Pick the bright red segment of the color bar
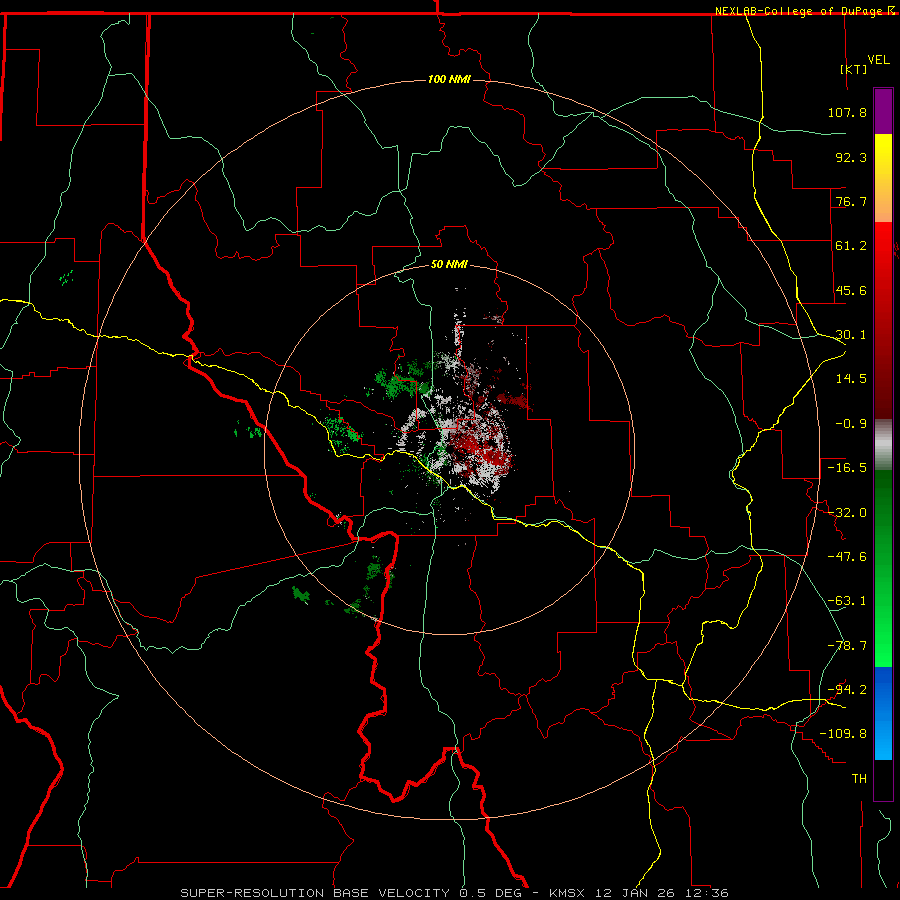The height and width of the screenshot is (900, 900). coord(883,245)
